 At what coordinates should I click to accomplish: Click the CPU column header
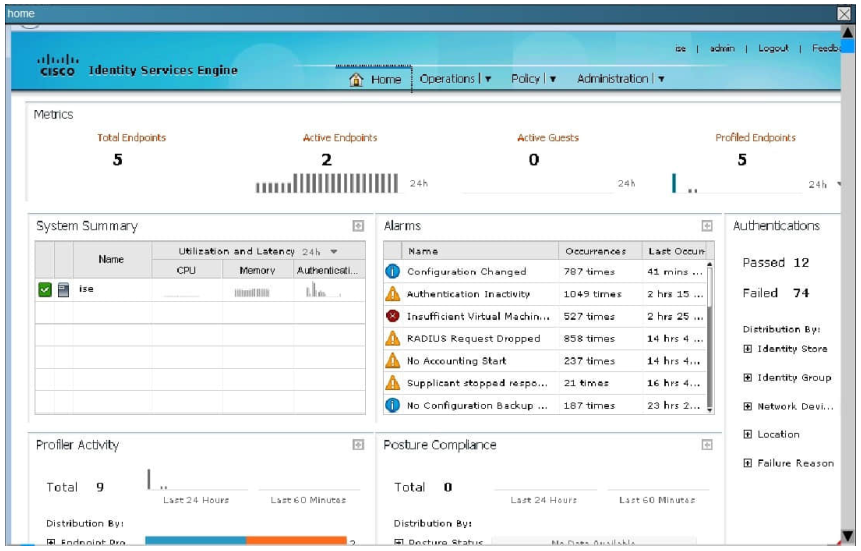tap(187, 270)
